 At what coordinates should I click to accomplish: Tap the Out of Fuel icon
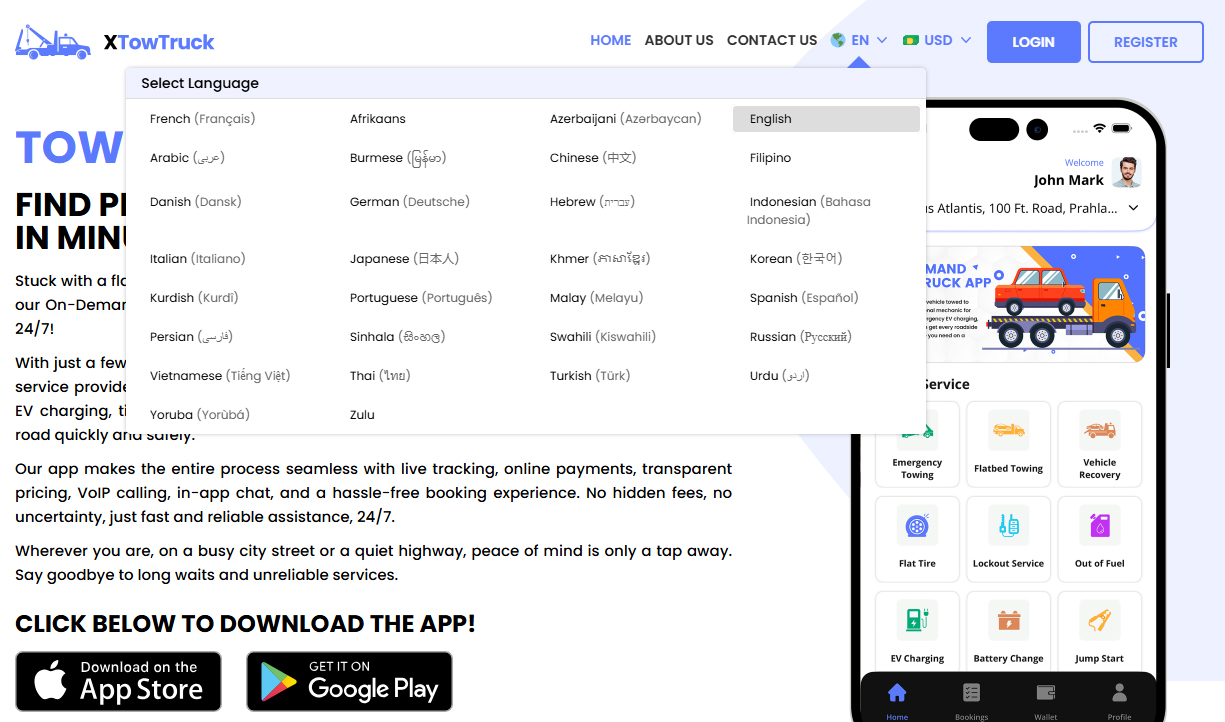pos(1099,526)
